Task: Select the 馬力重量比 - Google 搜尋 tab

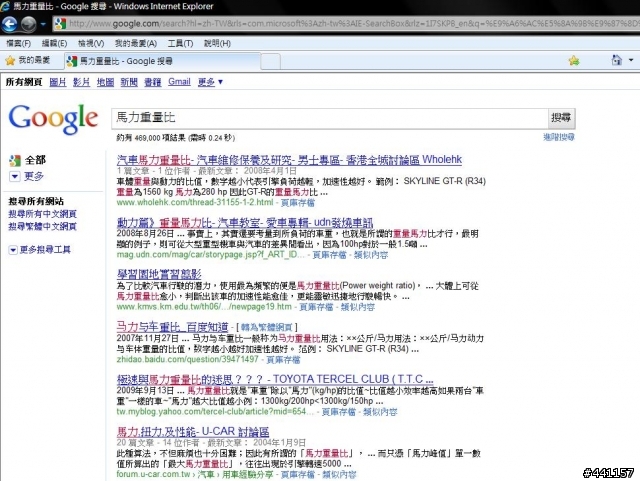Action: [162, 61]
